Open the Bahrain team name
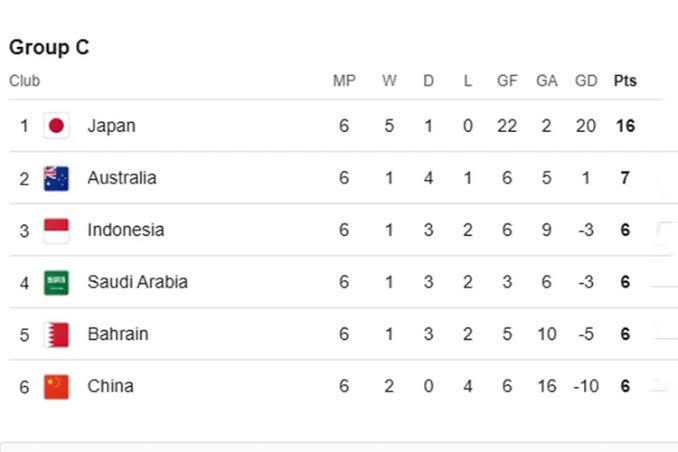Image resolution: width=678 pixels, height=452 pixels. pos(117,334)
